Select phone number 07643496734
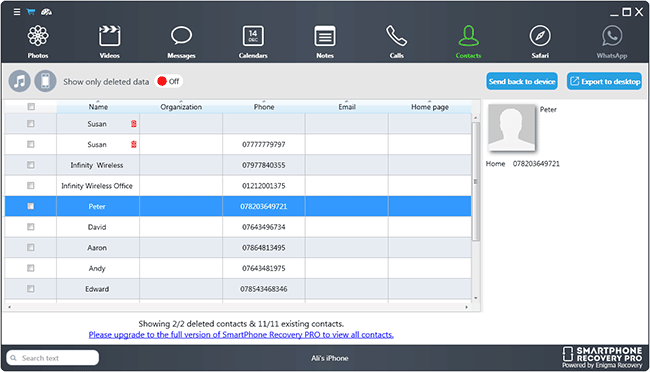The image size is (650, 372). click(x=264, y=227)
